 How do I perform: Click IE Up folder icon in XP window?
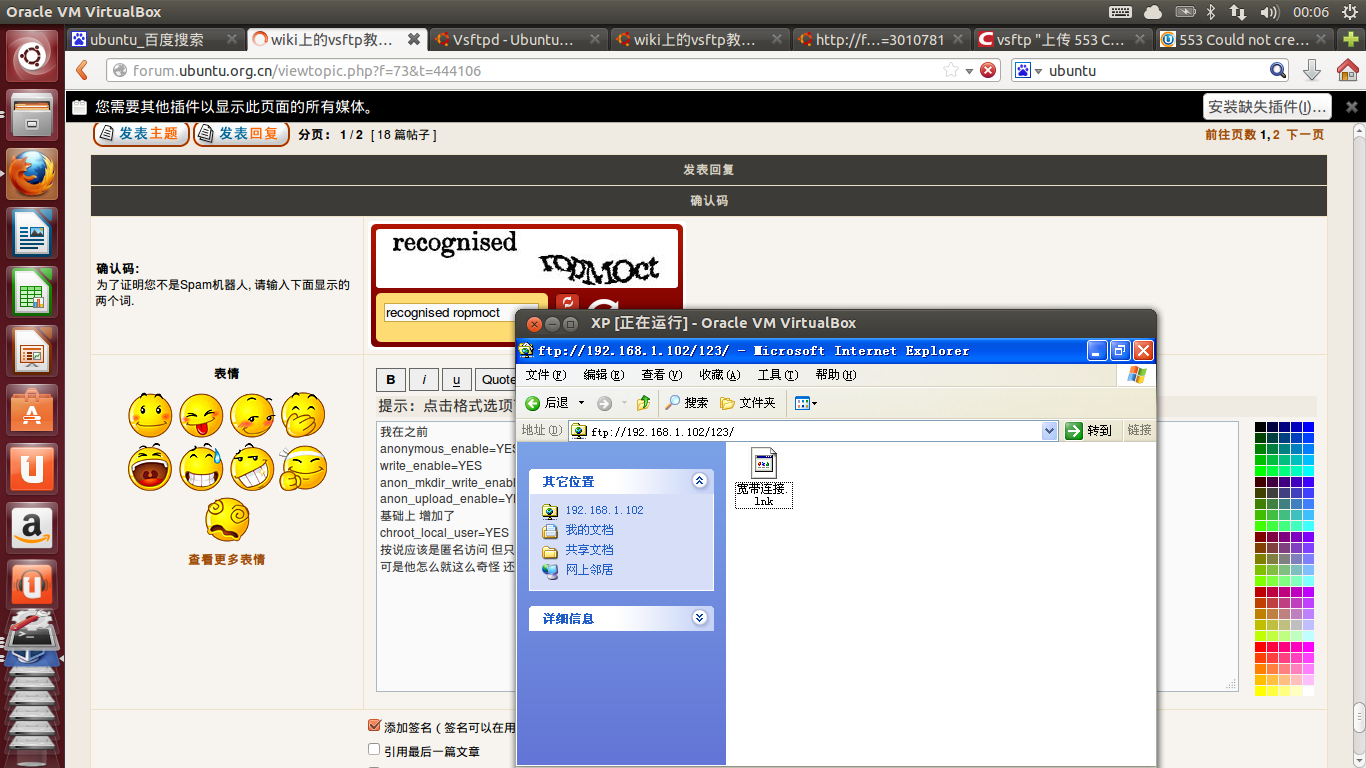tap(643, 402)
